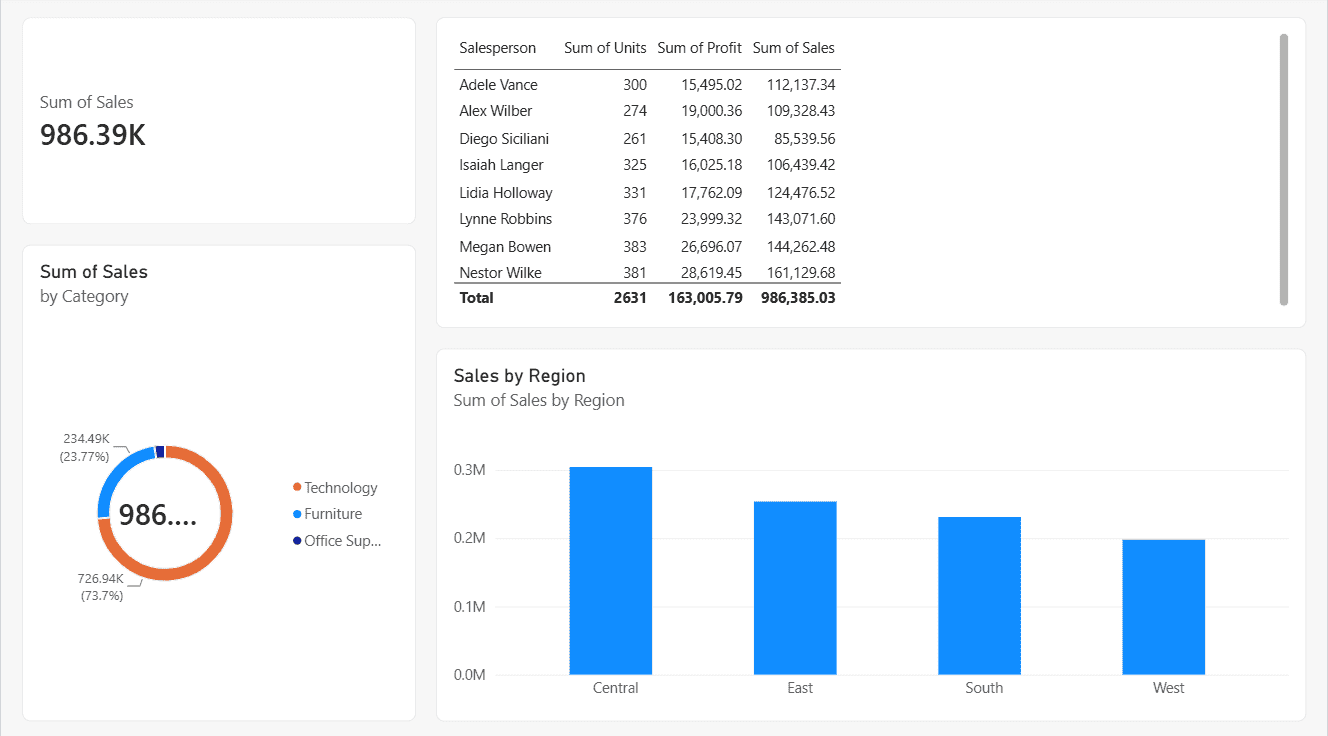The width and height of the screenshot is (1328, 736).
Task: Click Nestor Wilke's sales 161,129.68
Action: coord(801,273)
